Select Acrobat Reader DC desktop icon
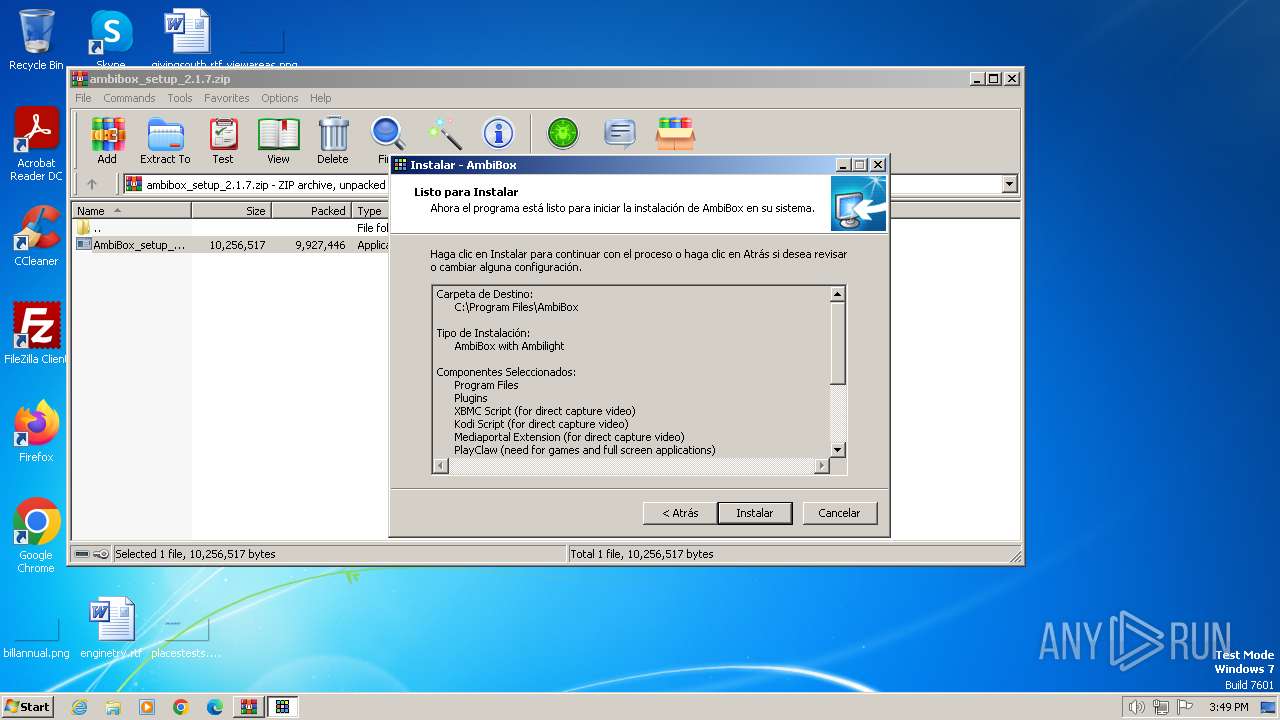Image resolution: width=1280 pixels, height=720 pixels. click(37, 143)
